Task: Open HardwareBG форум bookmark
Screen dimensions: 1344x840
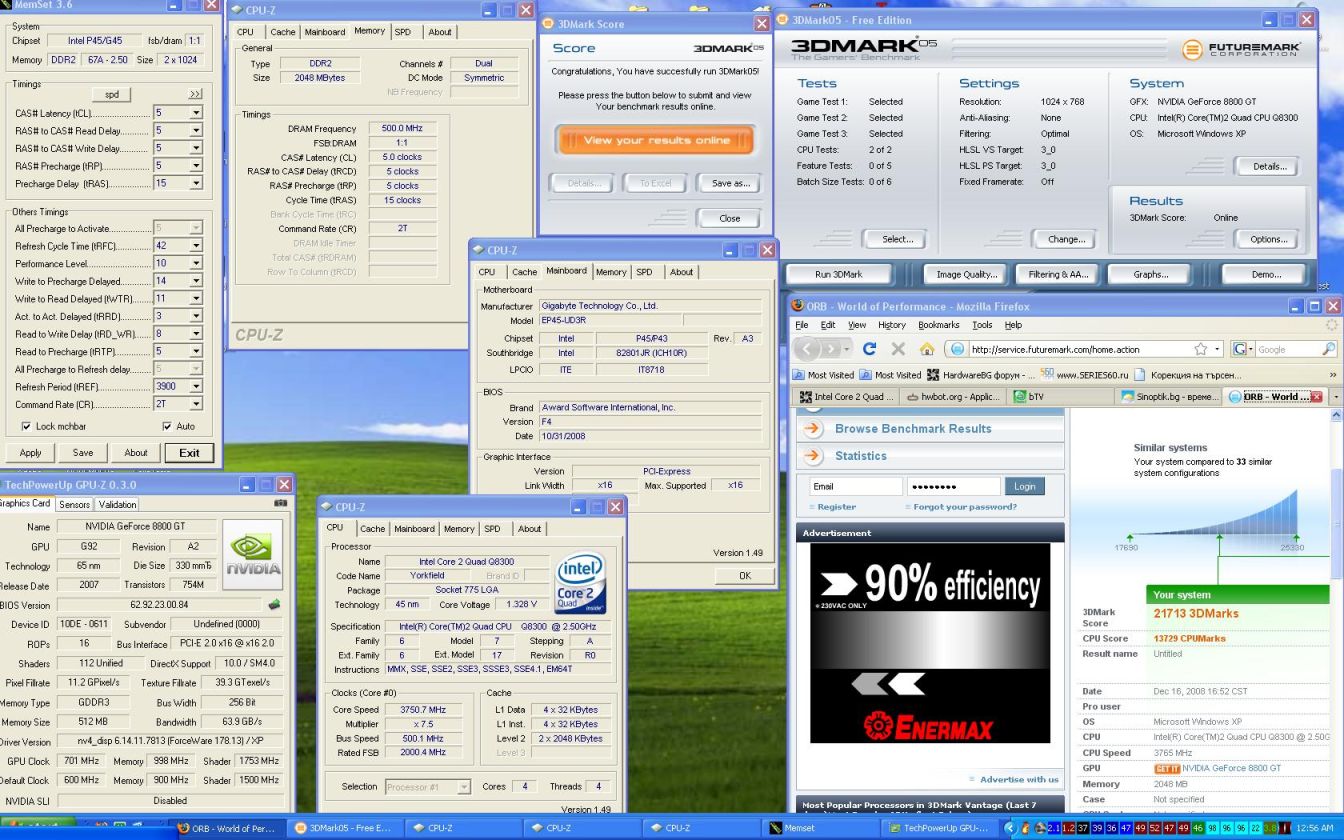Action: (980, 375)
